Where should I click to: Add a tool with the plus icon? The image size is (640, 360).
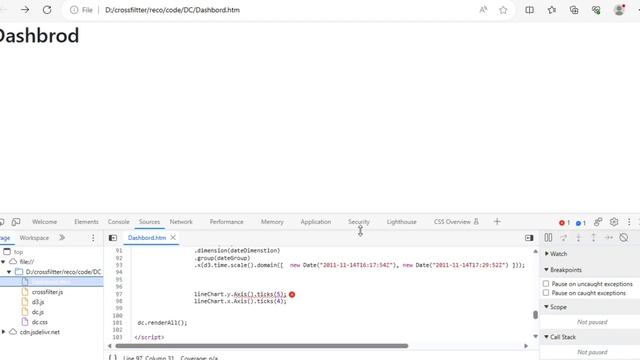(x=497, y=222)
